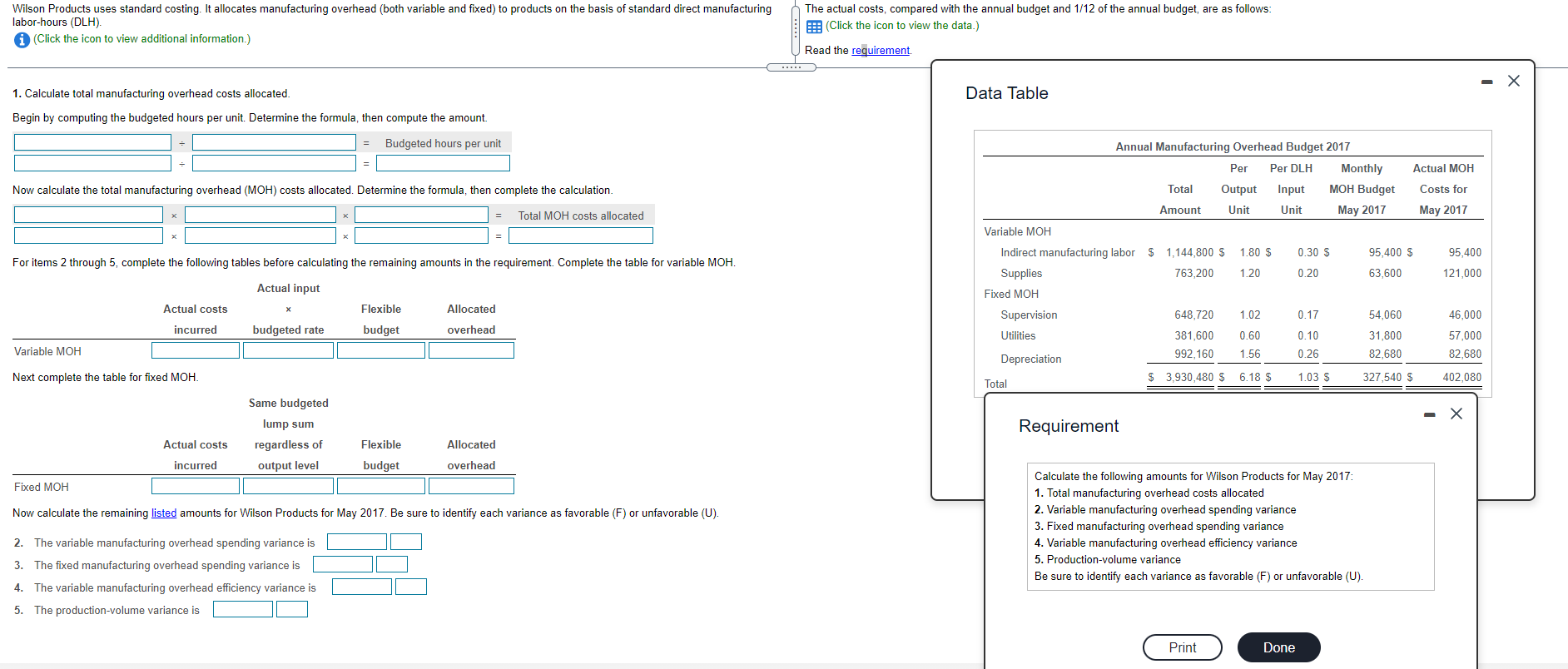Select production-volume variance amount box
The width and height of the screenshot is (1568, 669).
point(243,609)
